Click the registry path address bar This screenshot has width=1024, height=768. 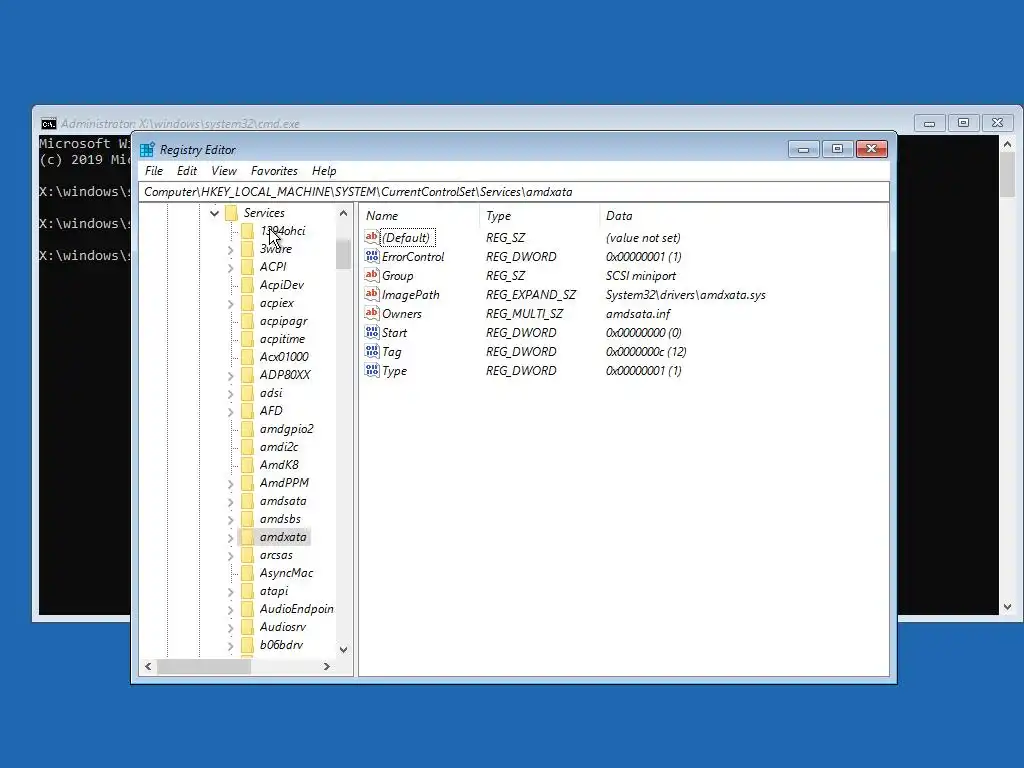coord(513,192)
